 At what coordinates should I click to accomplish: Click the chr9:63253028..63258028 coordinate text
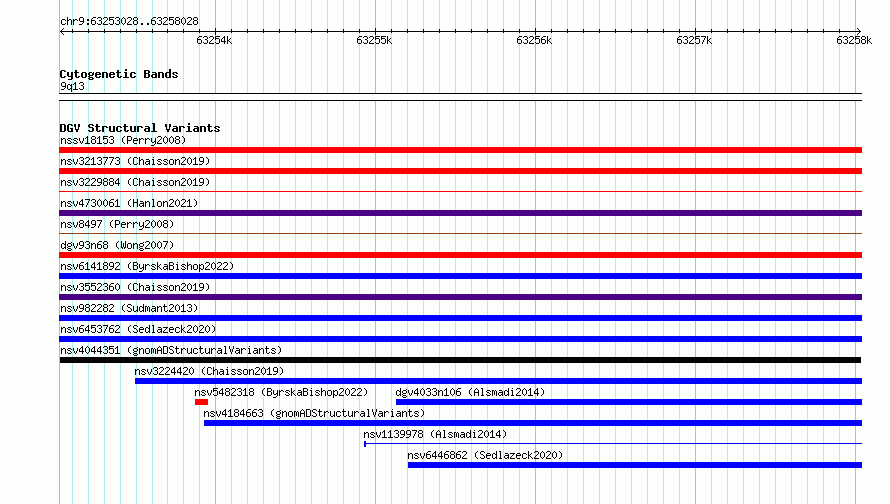(129, 22)
